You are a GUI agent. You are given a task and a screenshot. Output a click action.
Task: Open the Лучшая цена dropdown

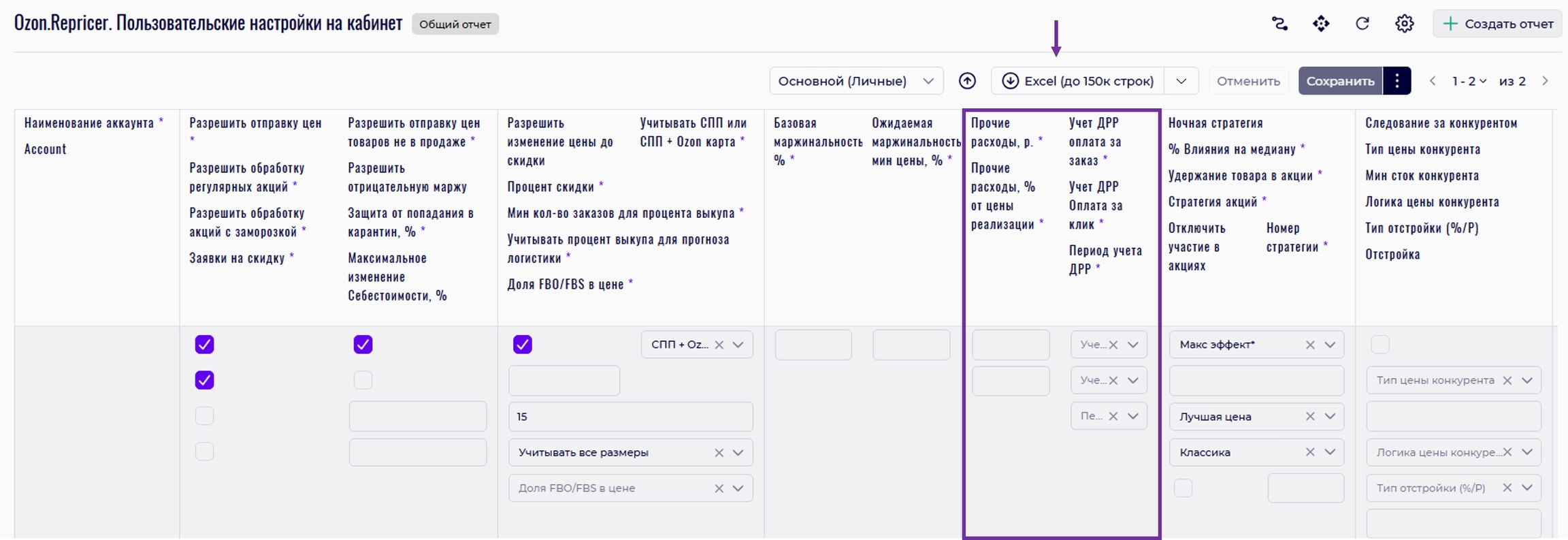(1329, 417)
